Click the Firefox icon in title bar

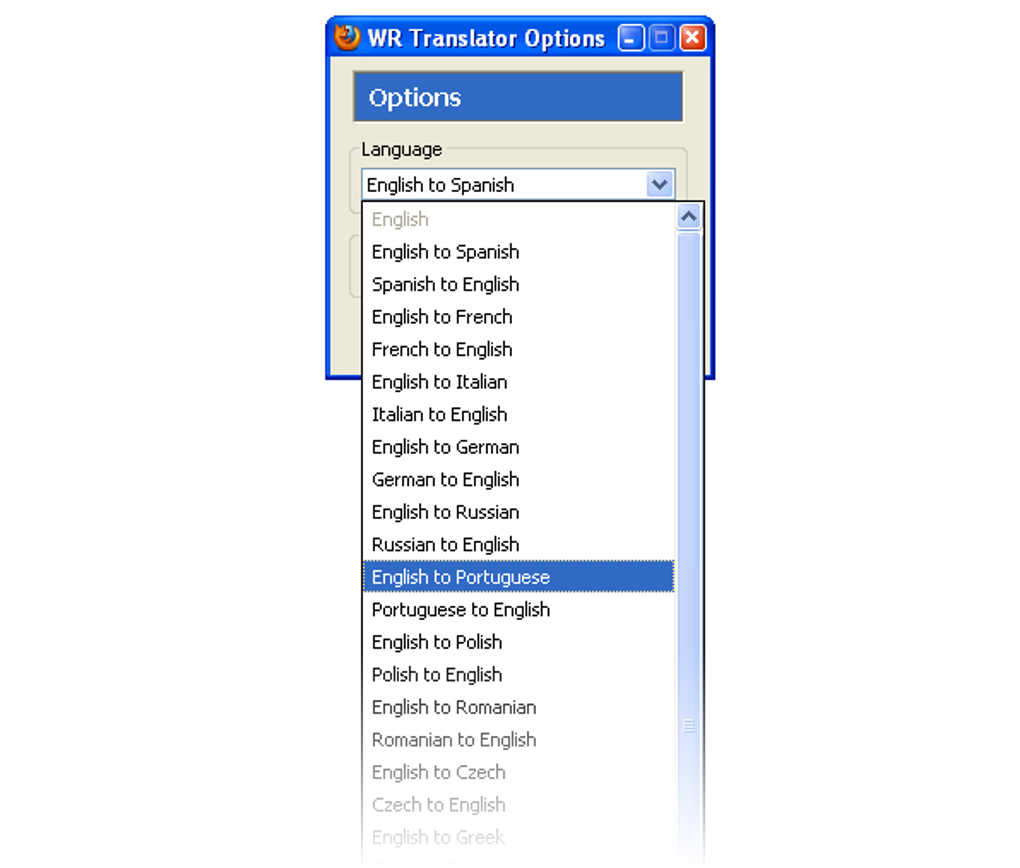[x=347, y=38]
